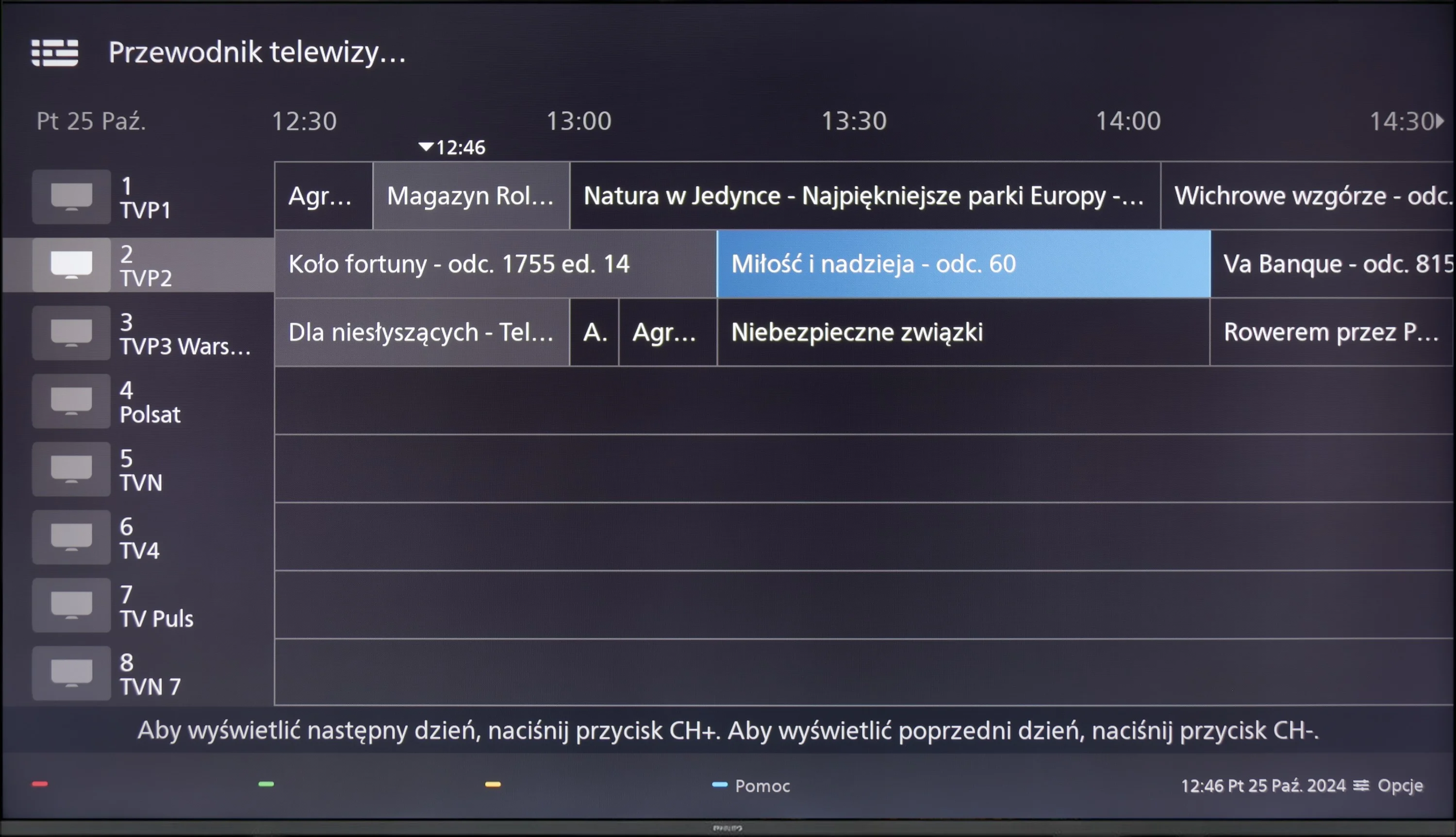Click the Opcje settings icon

[x=1360, y=785]
